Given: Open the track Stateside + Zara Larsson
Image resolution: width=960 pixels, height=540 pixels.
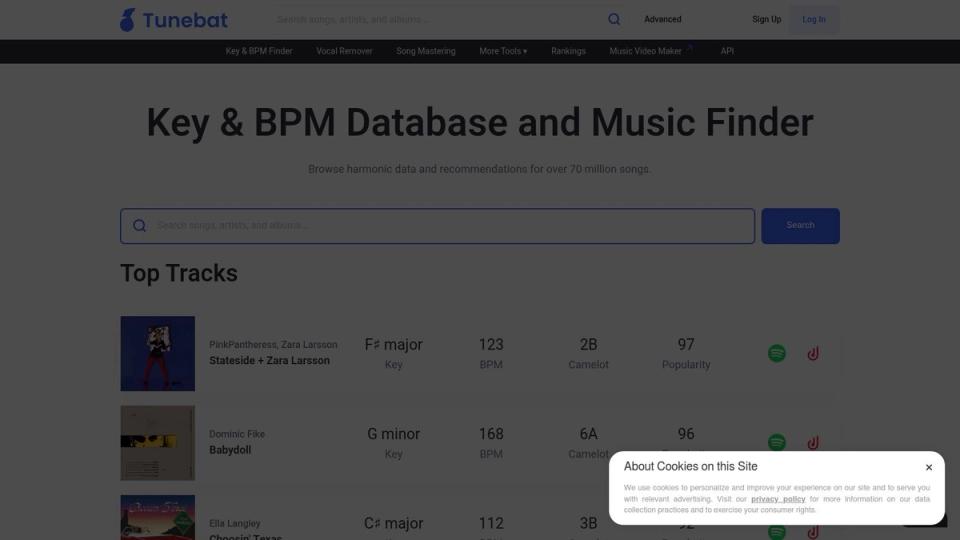Looking at the screenshot, I should (269, 361).
